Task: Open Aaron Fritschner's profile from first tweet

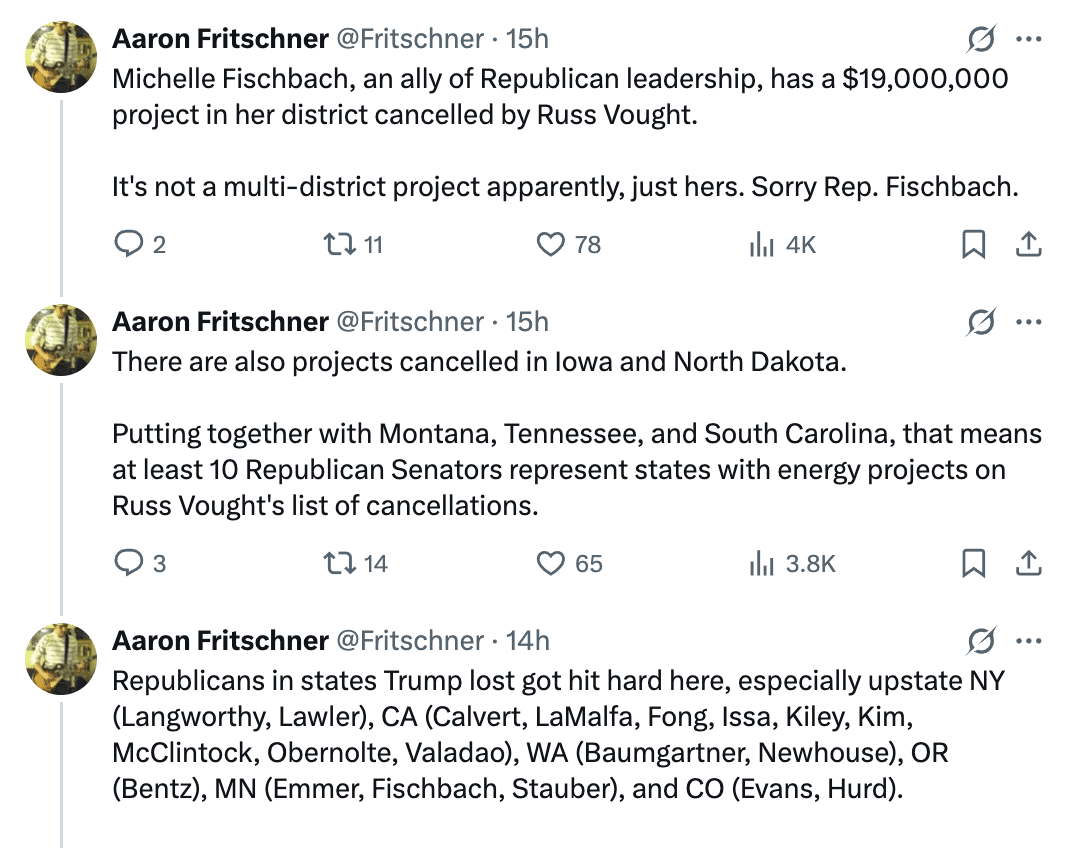Action: (x=220, y=39)
